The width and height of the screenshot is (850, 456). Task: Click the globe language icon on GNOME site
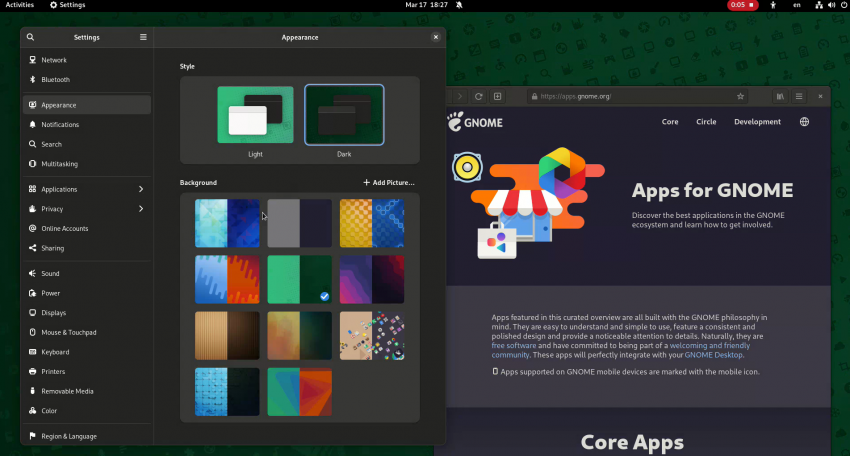(x=804, y=122)
